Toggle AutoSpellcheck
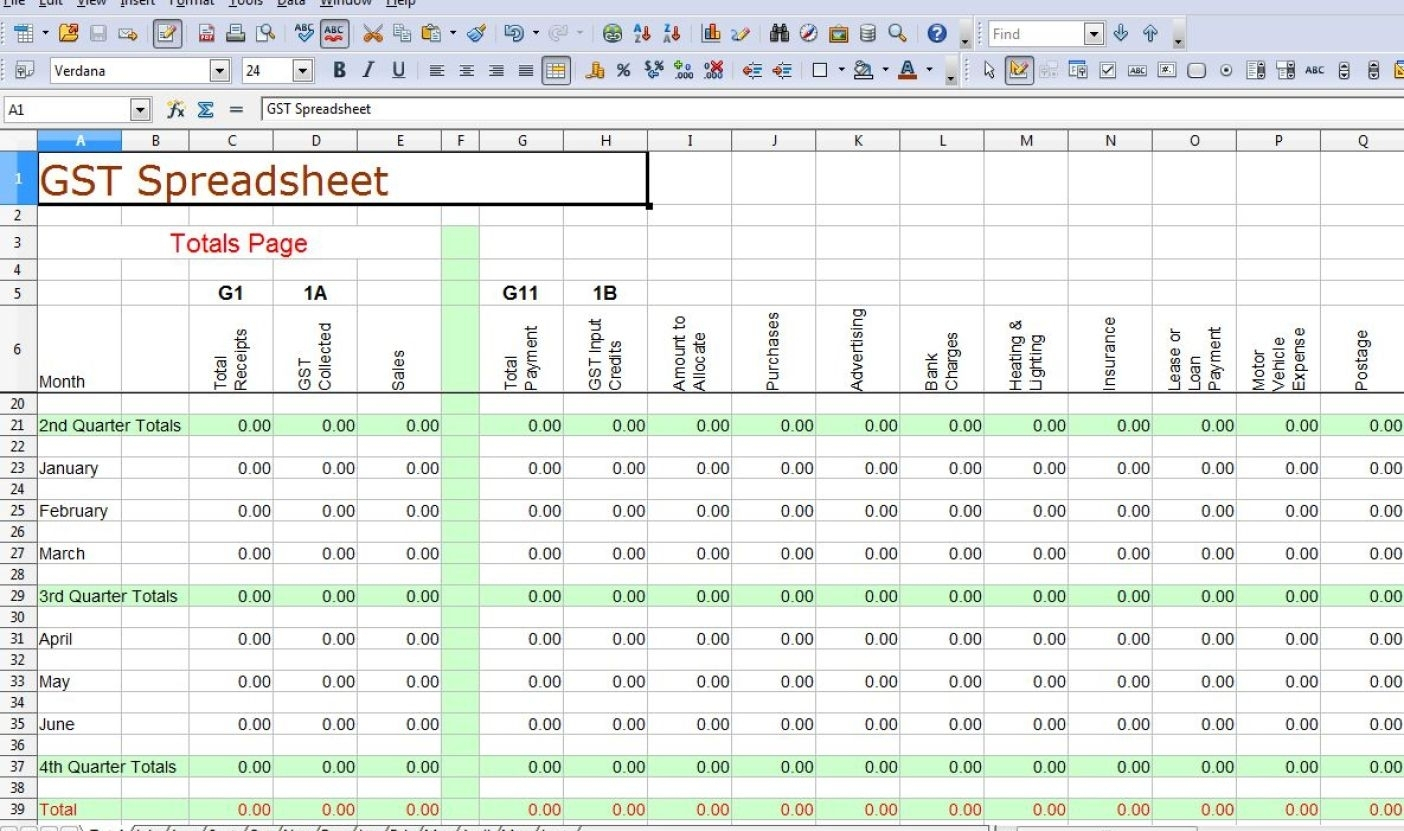Viewport: 1404px width, 831px height. pyautogui.click(x=335, y=34)
